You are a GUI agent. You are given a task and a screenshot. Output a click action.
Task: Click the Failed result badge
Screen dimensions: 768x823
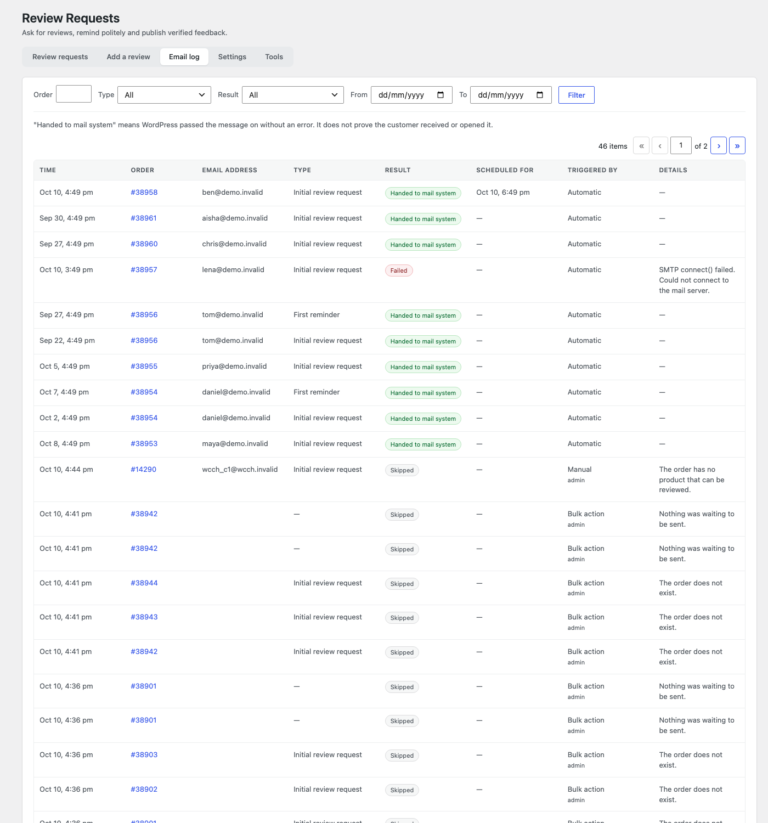(398, 271)
